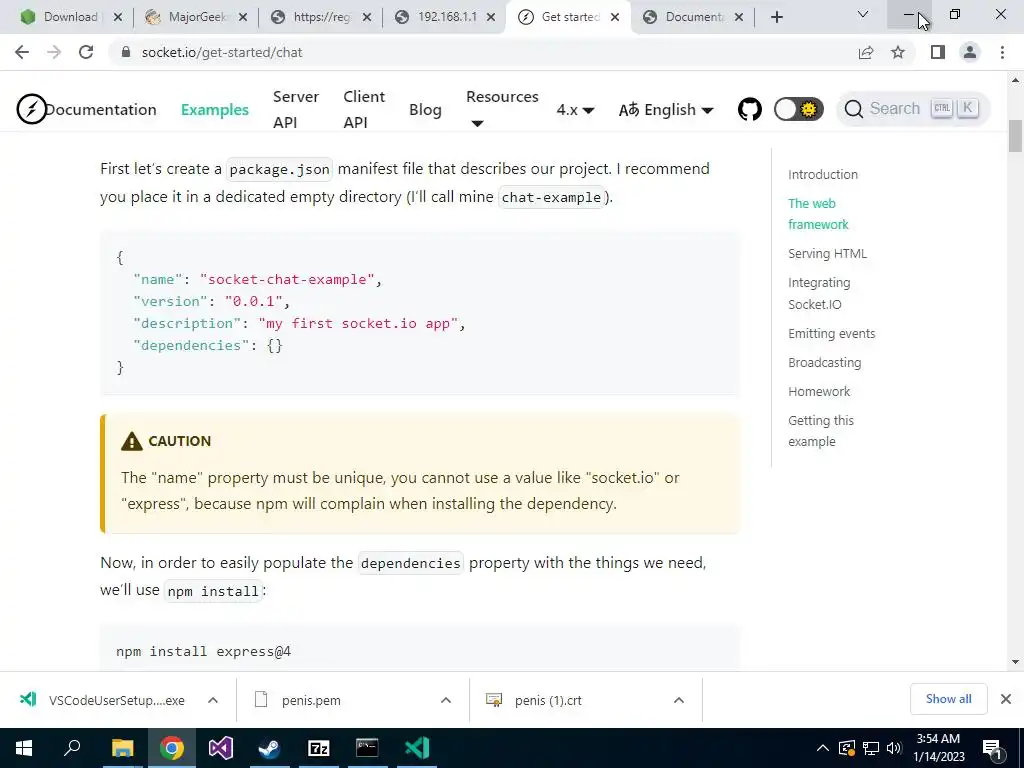1024x768 pixels.
Task: Reload the socket.io page
Action: pyautogui.click(x=86, y=52)
